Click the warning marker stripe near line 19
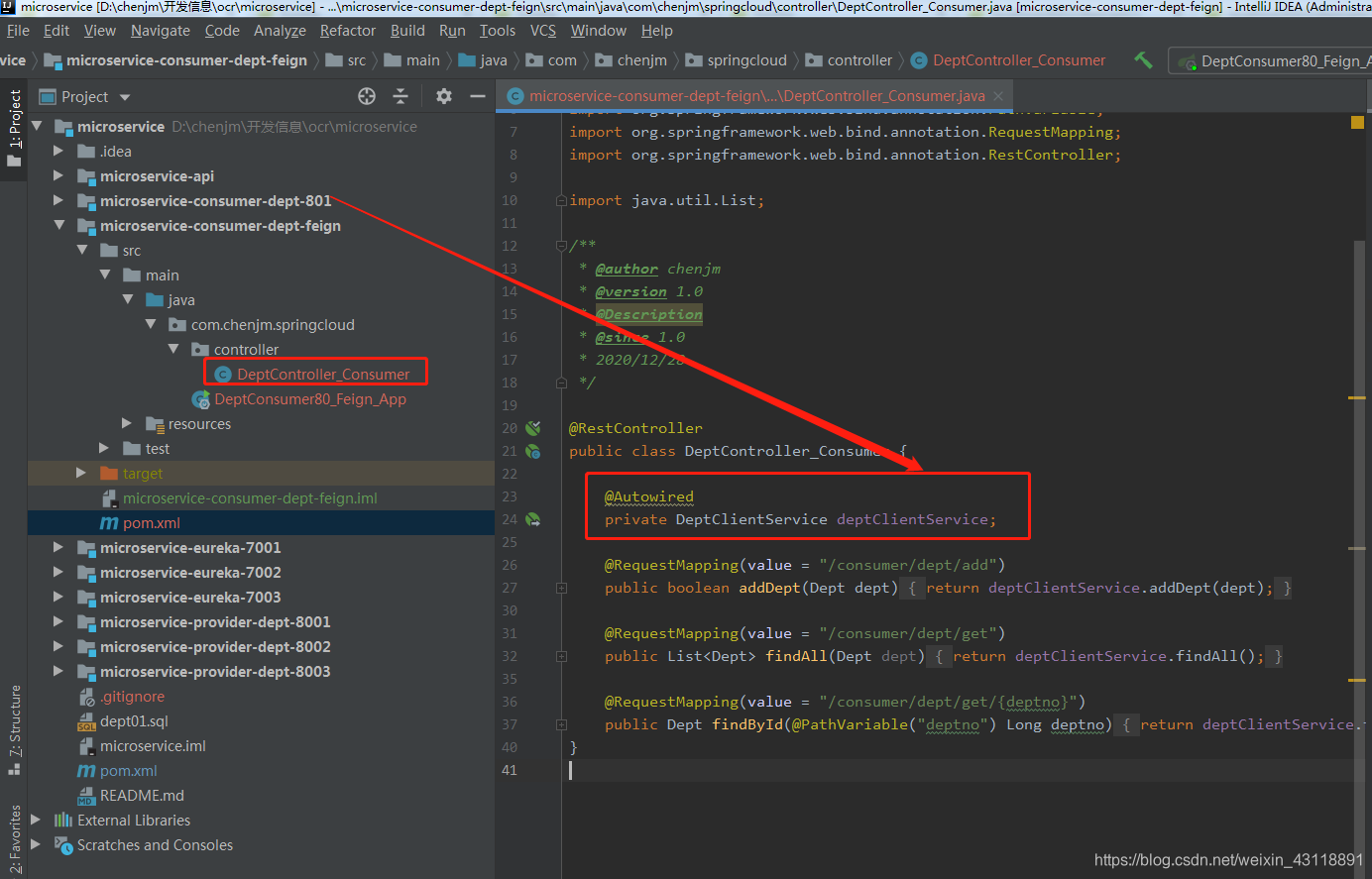1372x879 pixels. [1357, 397]
